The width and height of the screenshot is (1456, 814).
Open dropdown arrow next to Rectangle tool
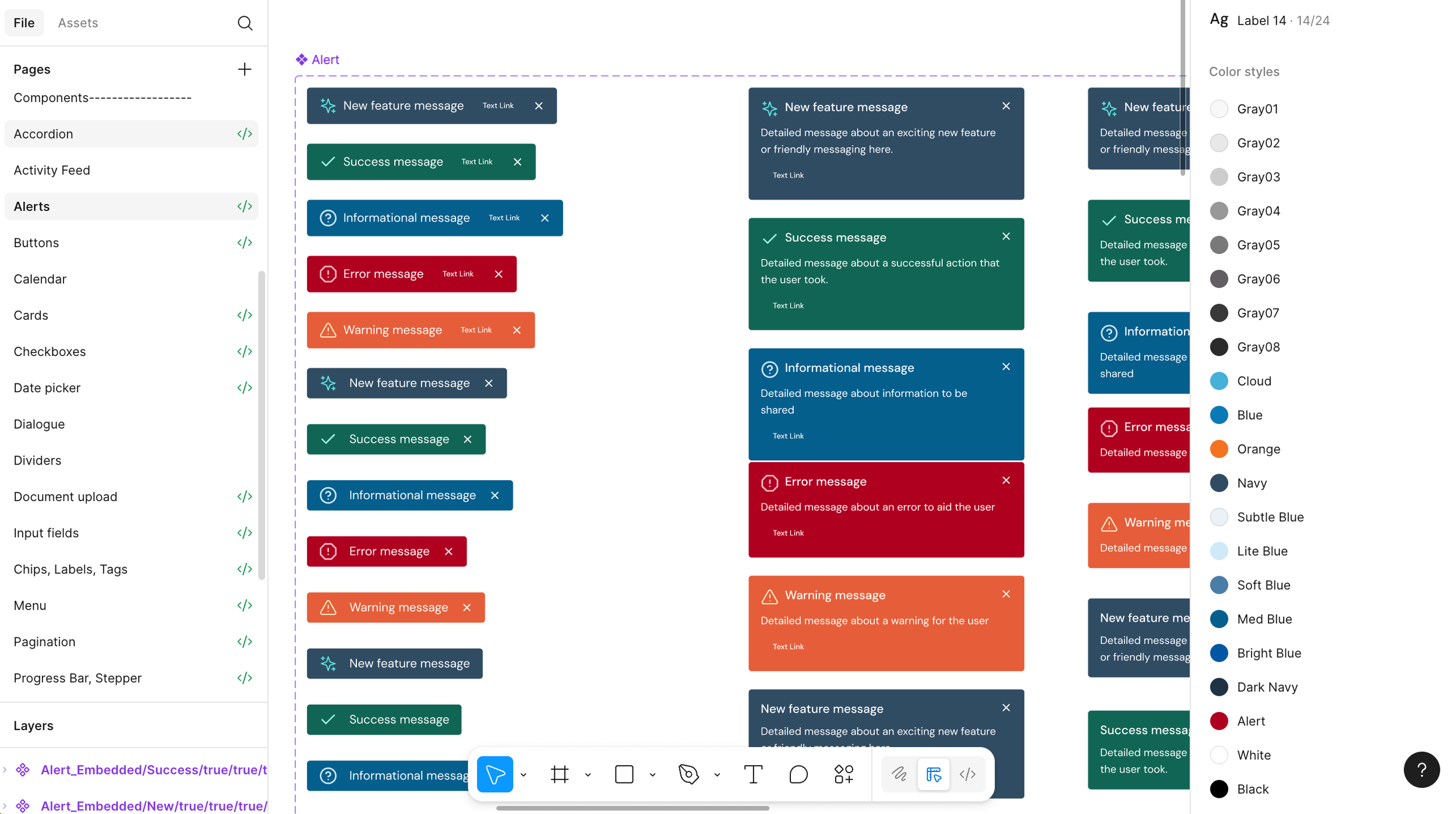652,774
